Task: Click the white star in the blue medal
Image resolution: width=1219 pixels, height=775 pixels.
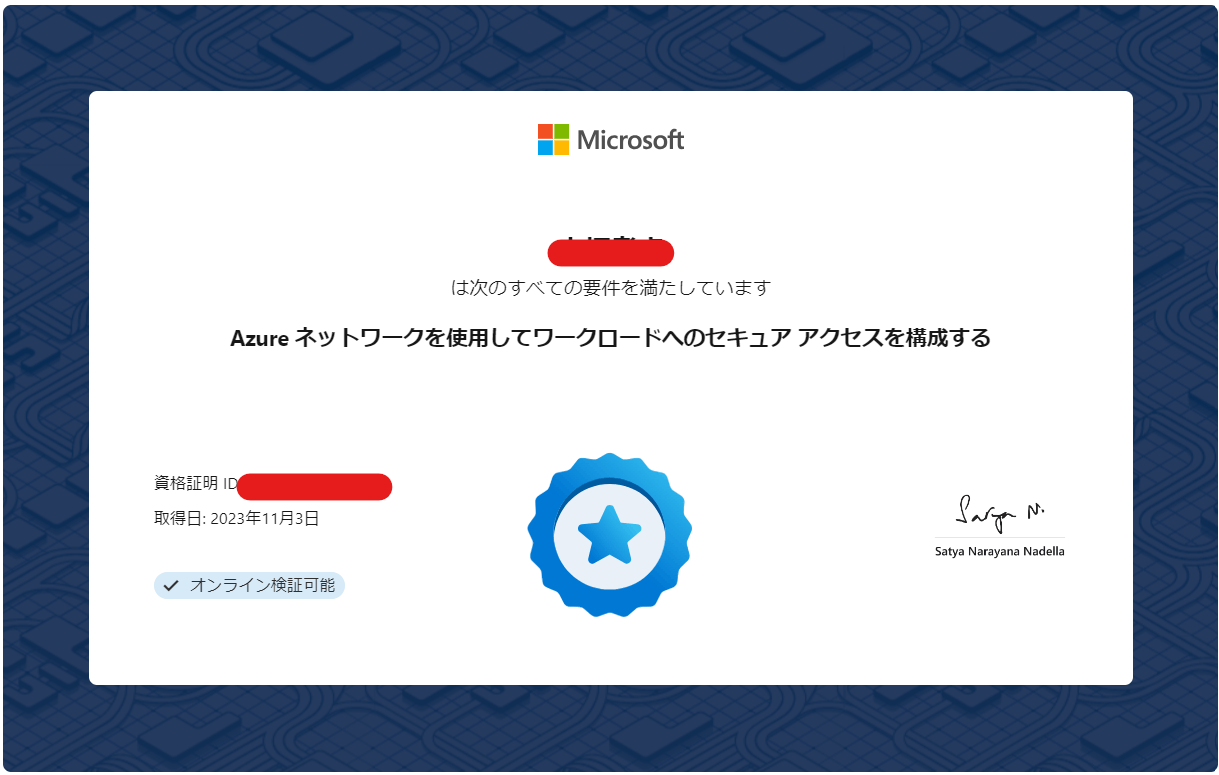Action: (609, 534)
